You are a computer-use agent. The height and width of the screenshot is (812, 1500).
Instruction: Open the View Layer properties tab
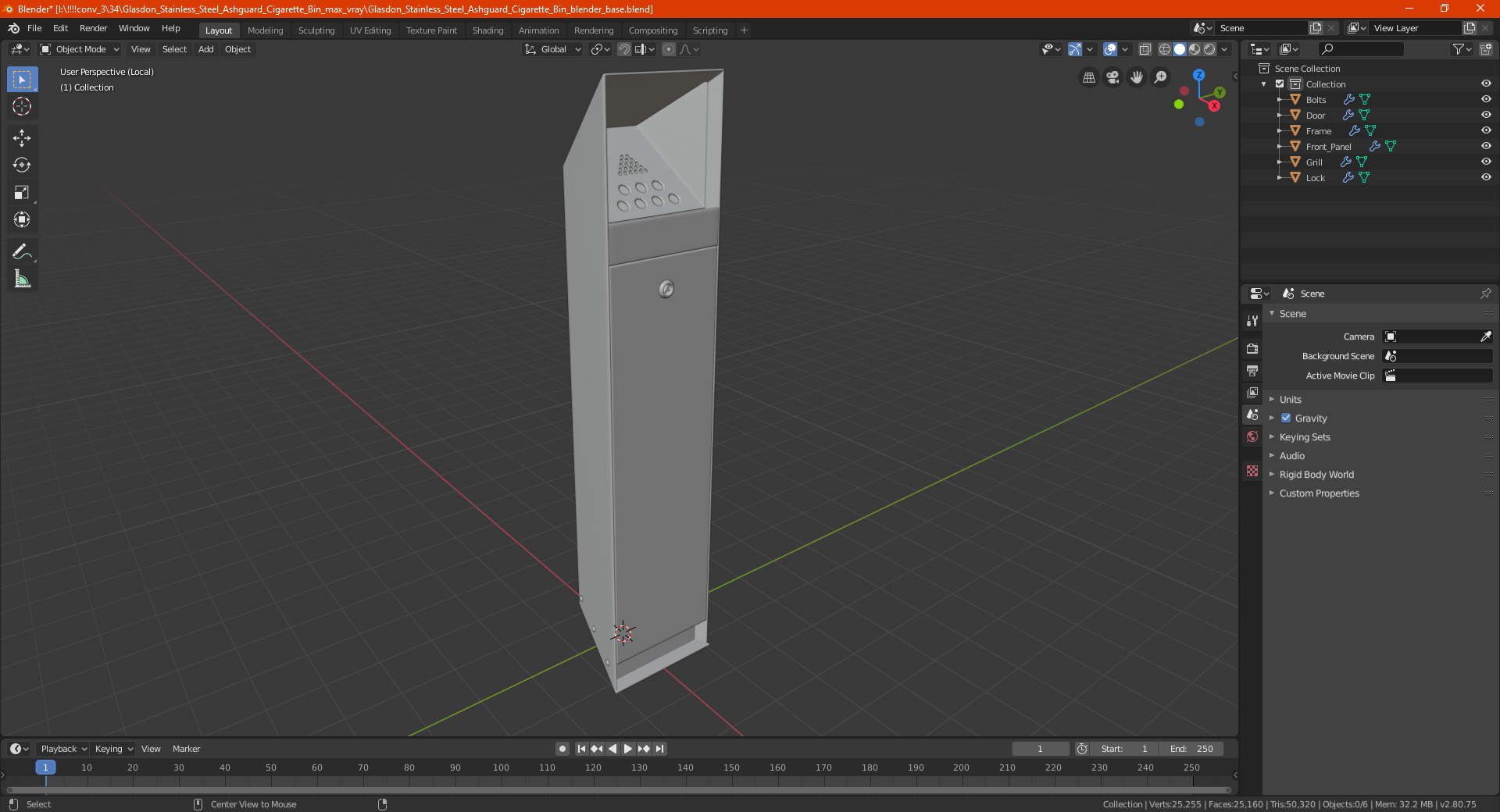[1252, 392]
